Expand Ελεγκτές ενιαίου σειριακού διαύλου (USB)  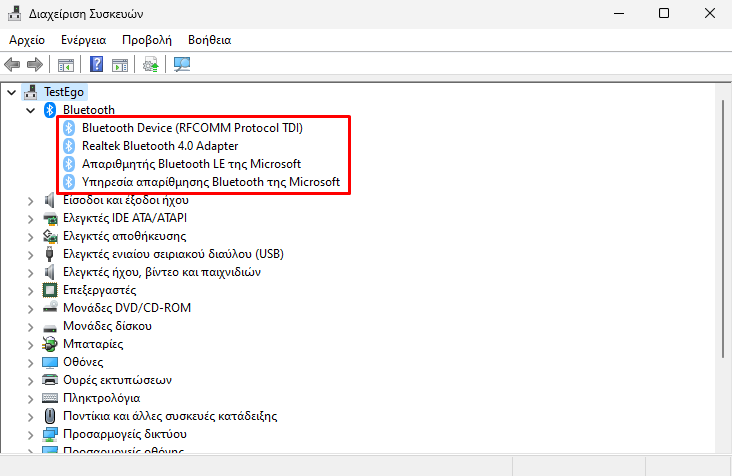30,255
